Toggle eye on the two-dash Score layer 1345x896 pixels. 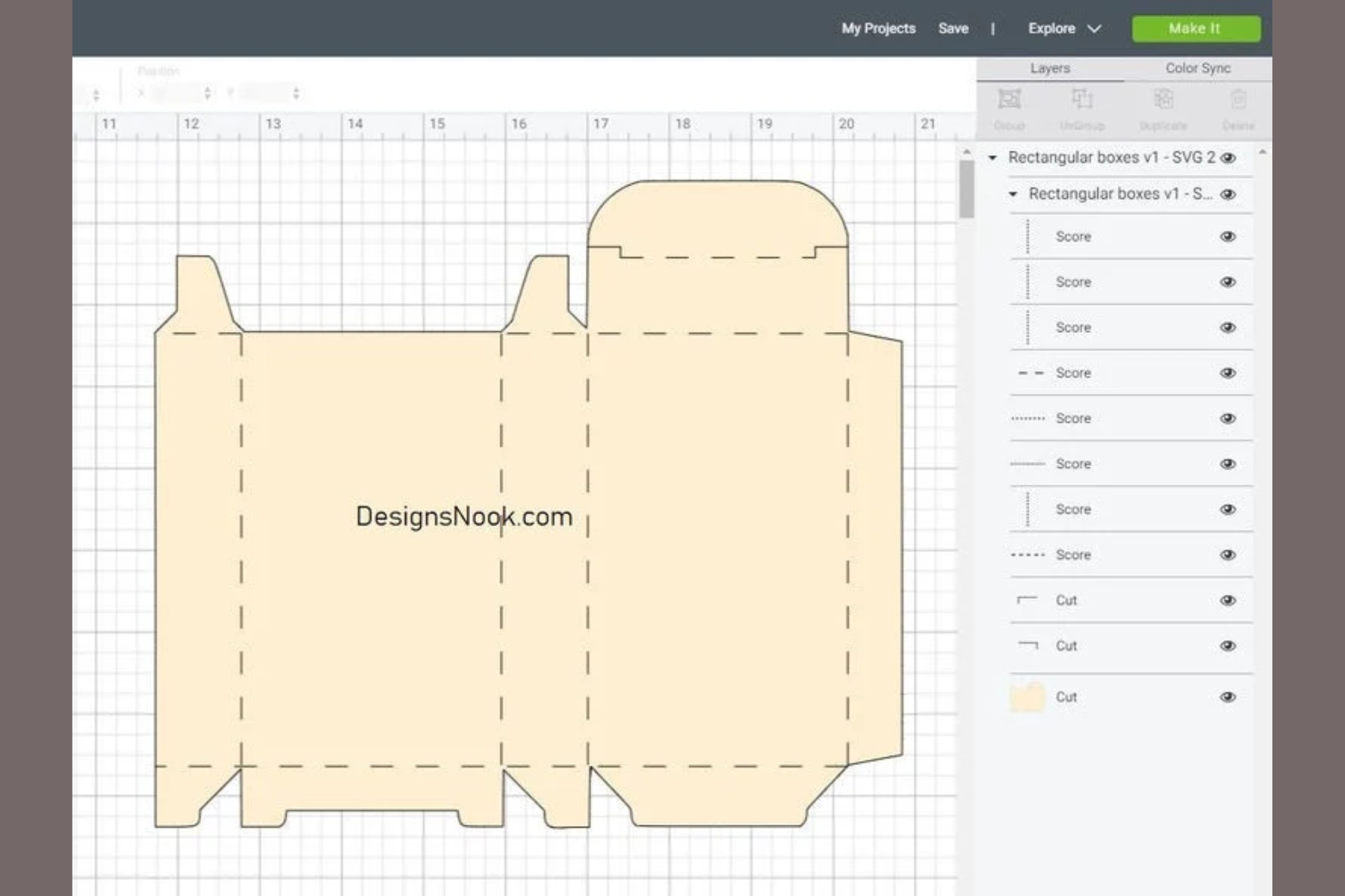[x=1228, y=373]
